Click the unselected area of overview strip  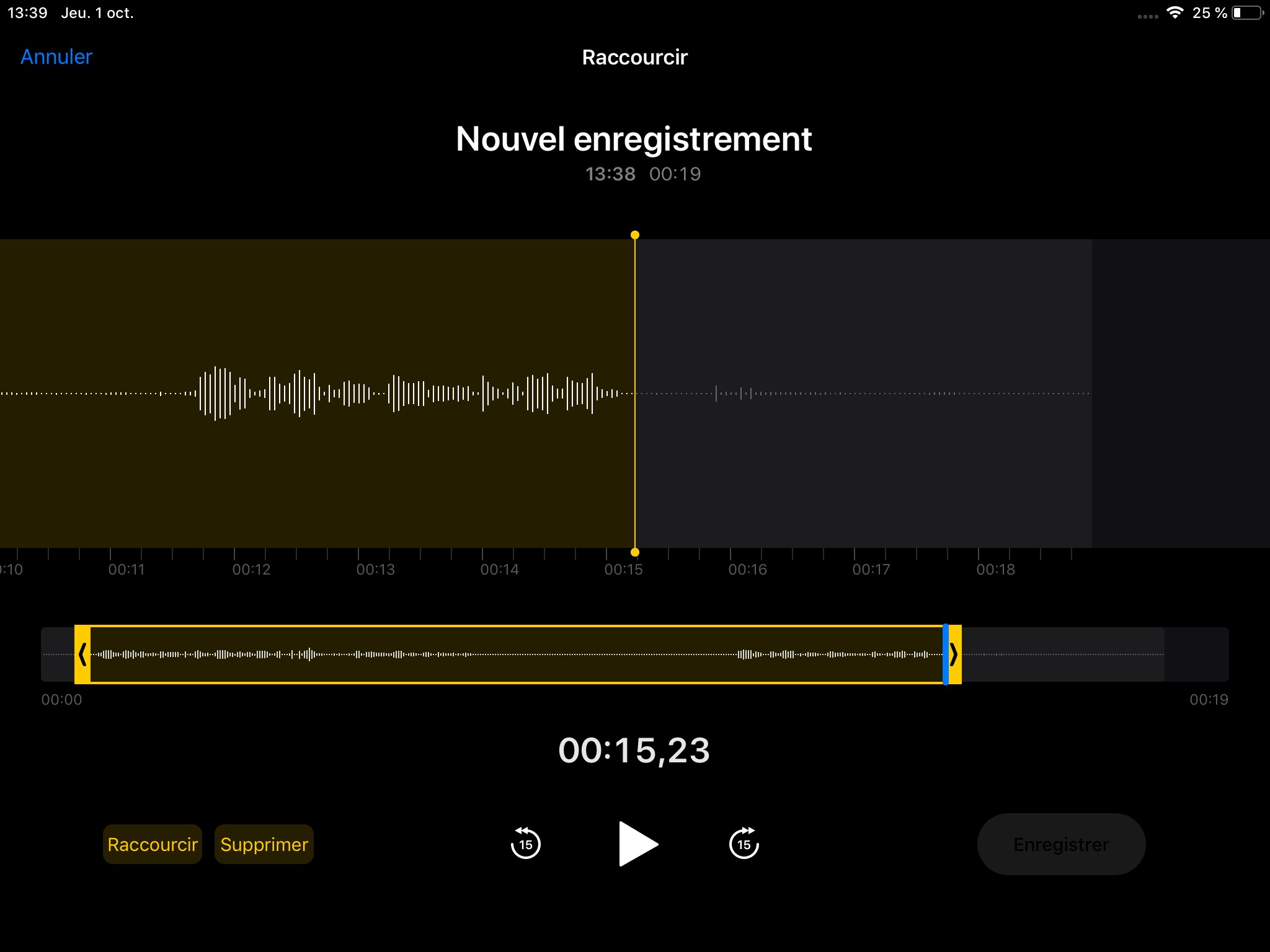click(x=1063, y=654)
